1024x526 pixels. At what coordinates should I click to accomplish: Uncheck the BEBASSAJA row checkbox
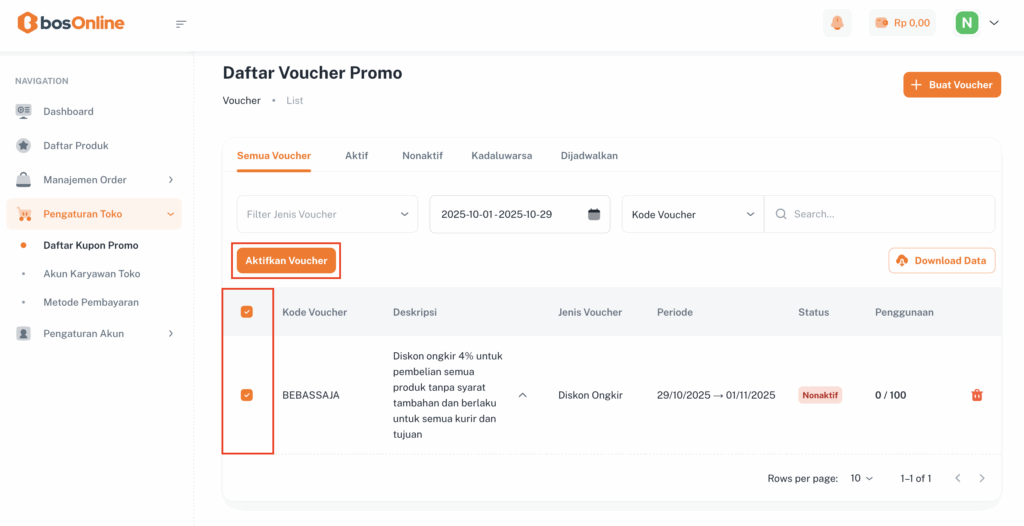[247, 395]
